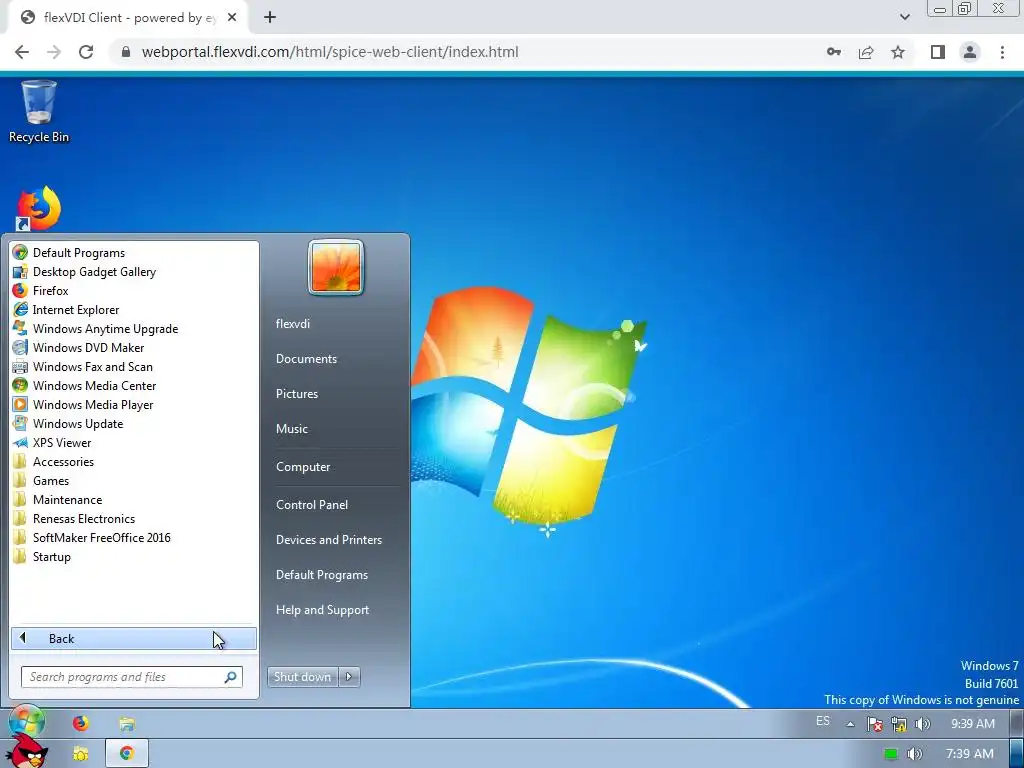Expand the Accessories folder

(x=54, y=462)
